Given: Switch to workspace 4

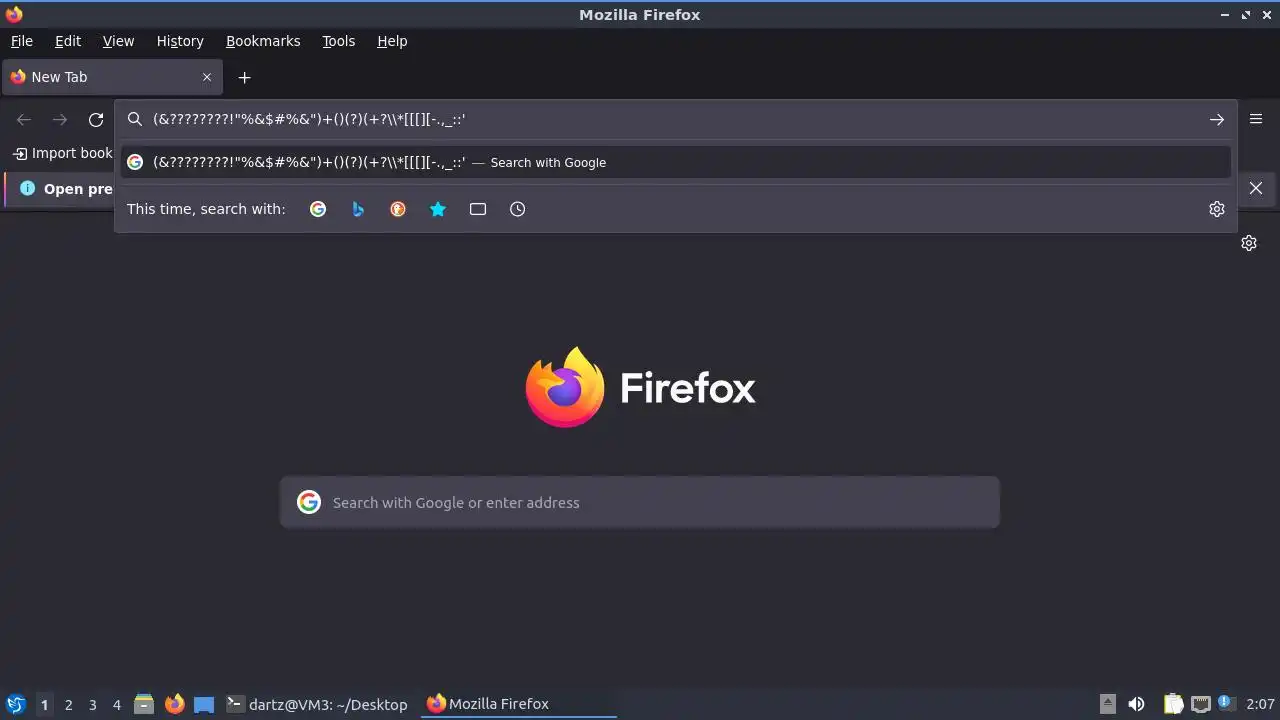Looking at the screenshot, I should pos(116,704).
